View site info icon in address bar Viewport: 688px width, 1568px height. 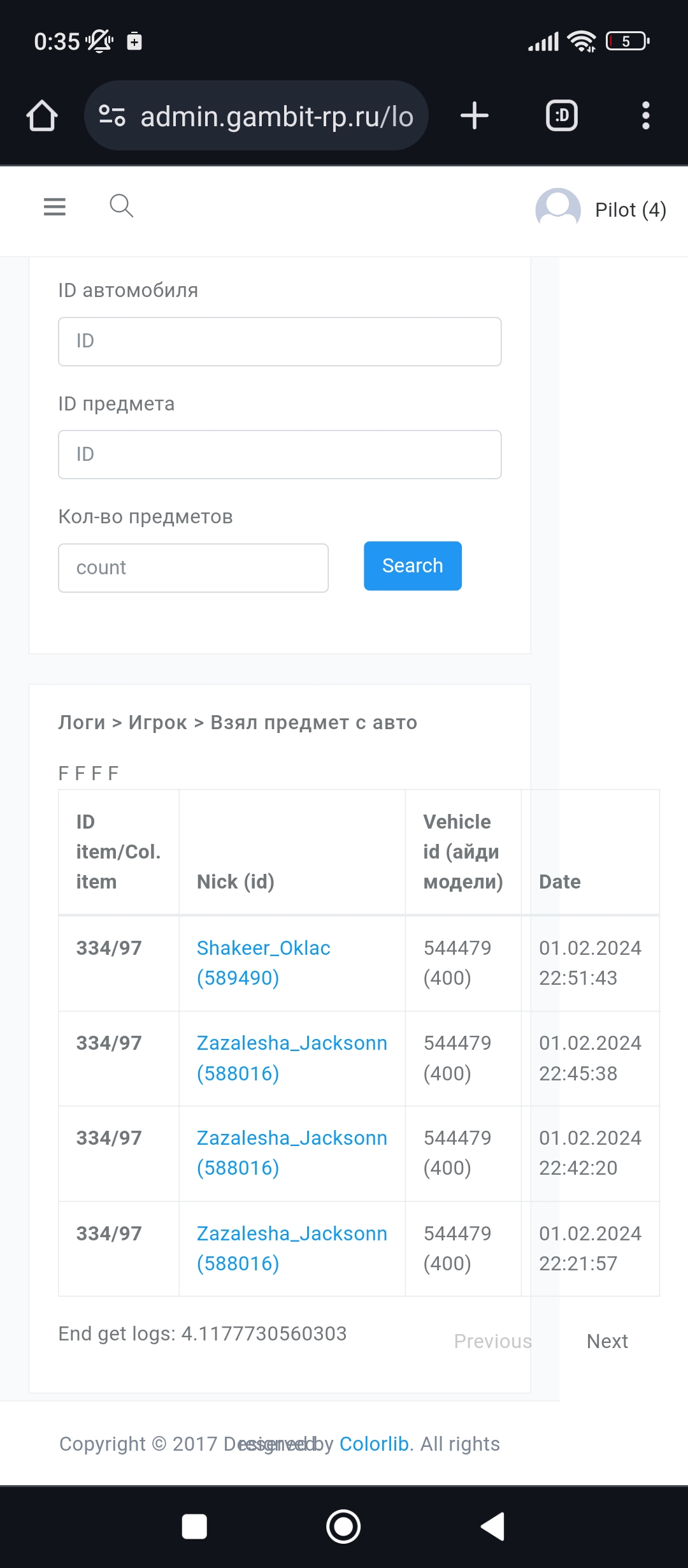112,116
